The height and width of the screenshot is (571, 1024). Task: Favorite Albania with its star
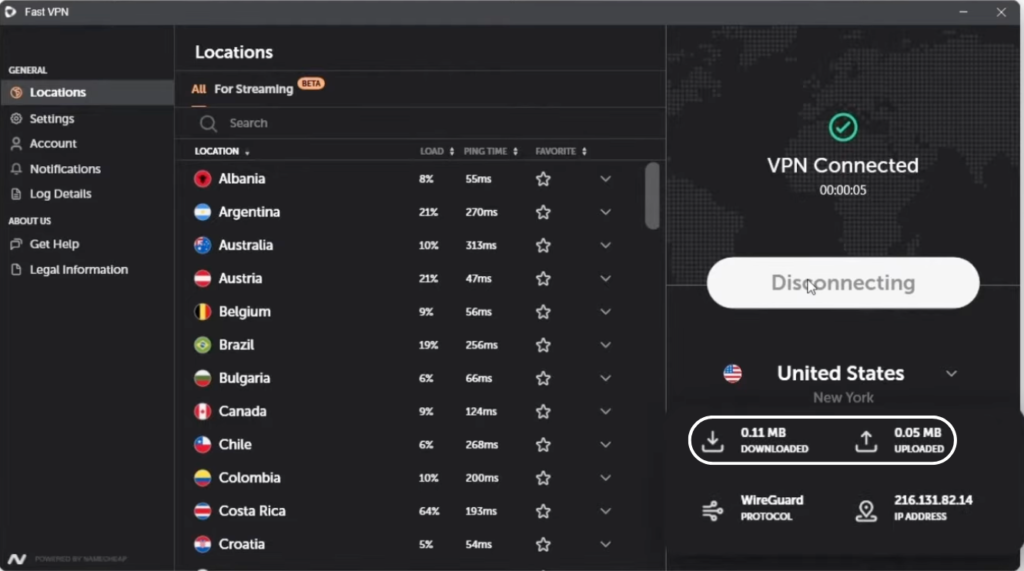coord(543,178)
